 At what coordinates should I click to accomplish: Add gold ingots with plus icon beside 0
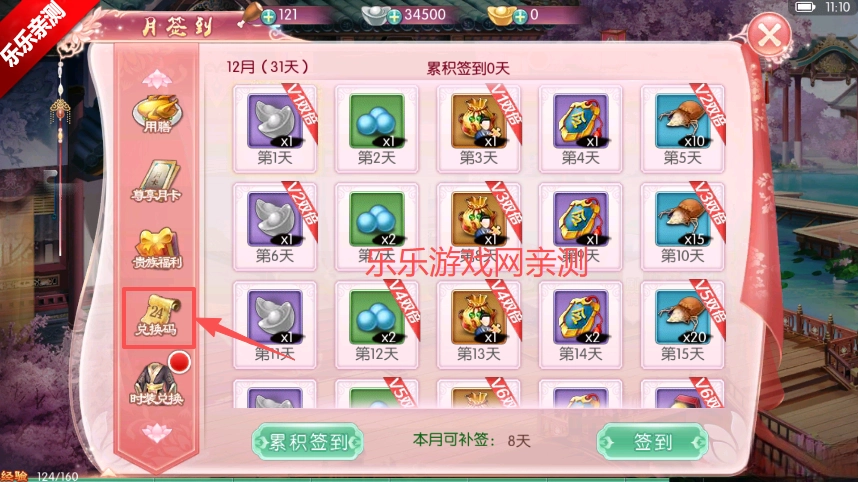(520, 17)
